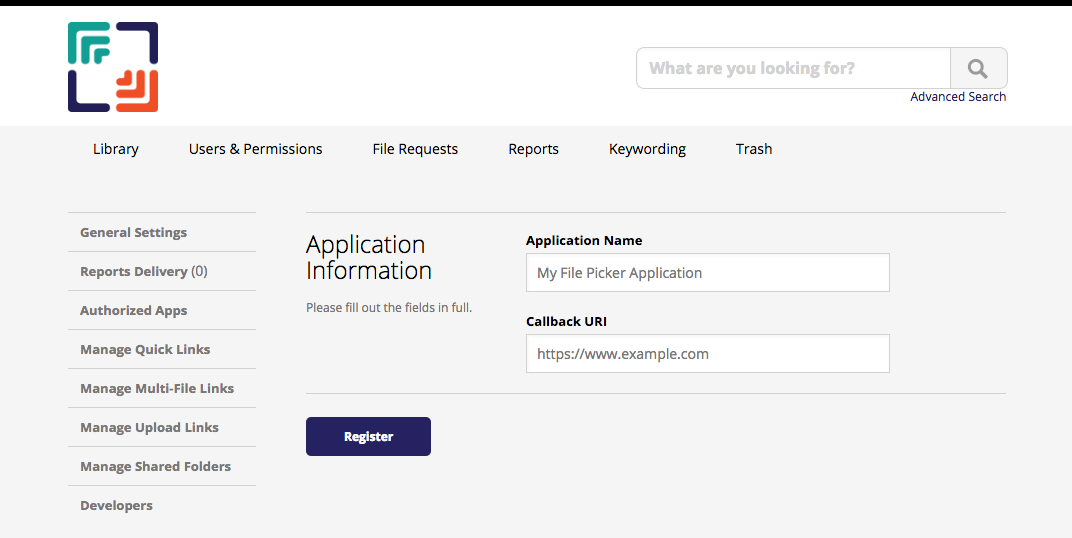
Task: Click the Application Name input field
Action: [x=708, y=273]
